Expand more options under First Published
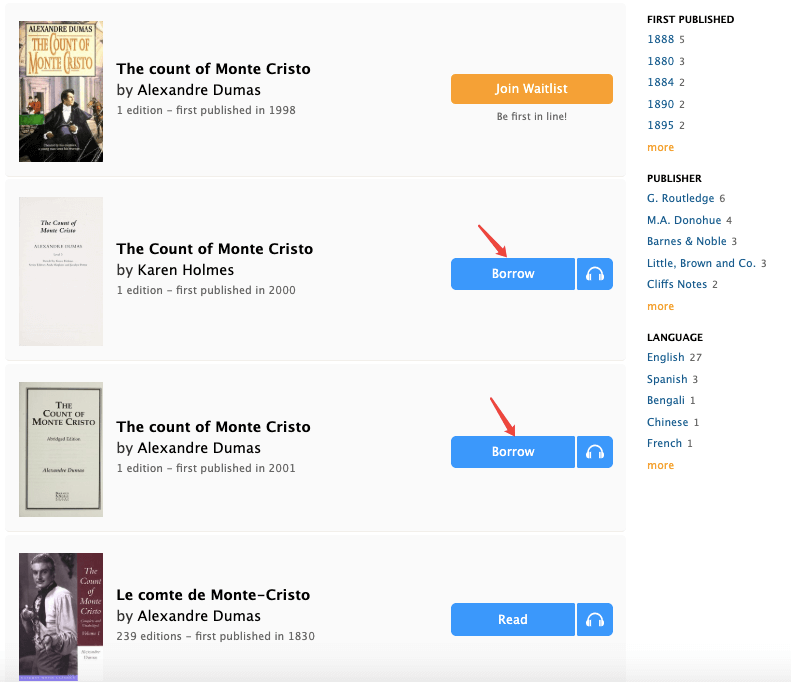The height and width of the screenshot is (682, 791). 660,148
